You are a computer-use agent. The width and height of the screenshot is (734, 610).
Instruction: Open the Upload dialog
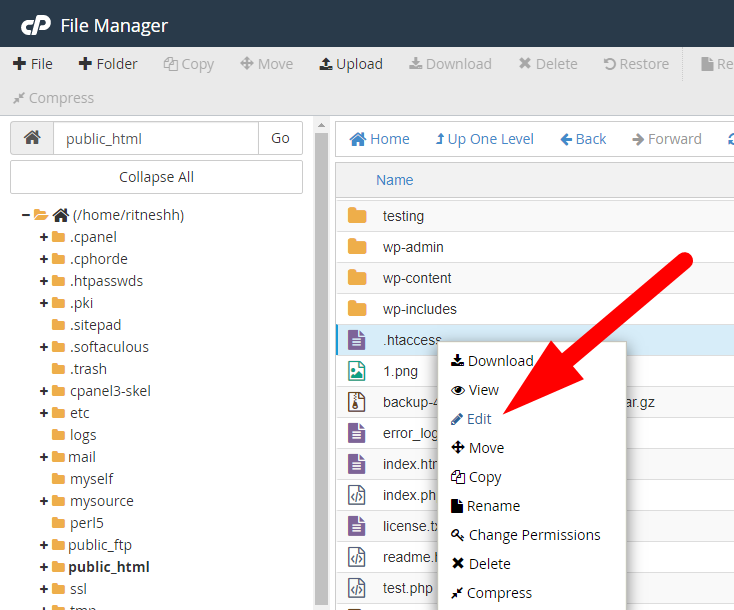point(351,64)
